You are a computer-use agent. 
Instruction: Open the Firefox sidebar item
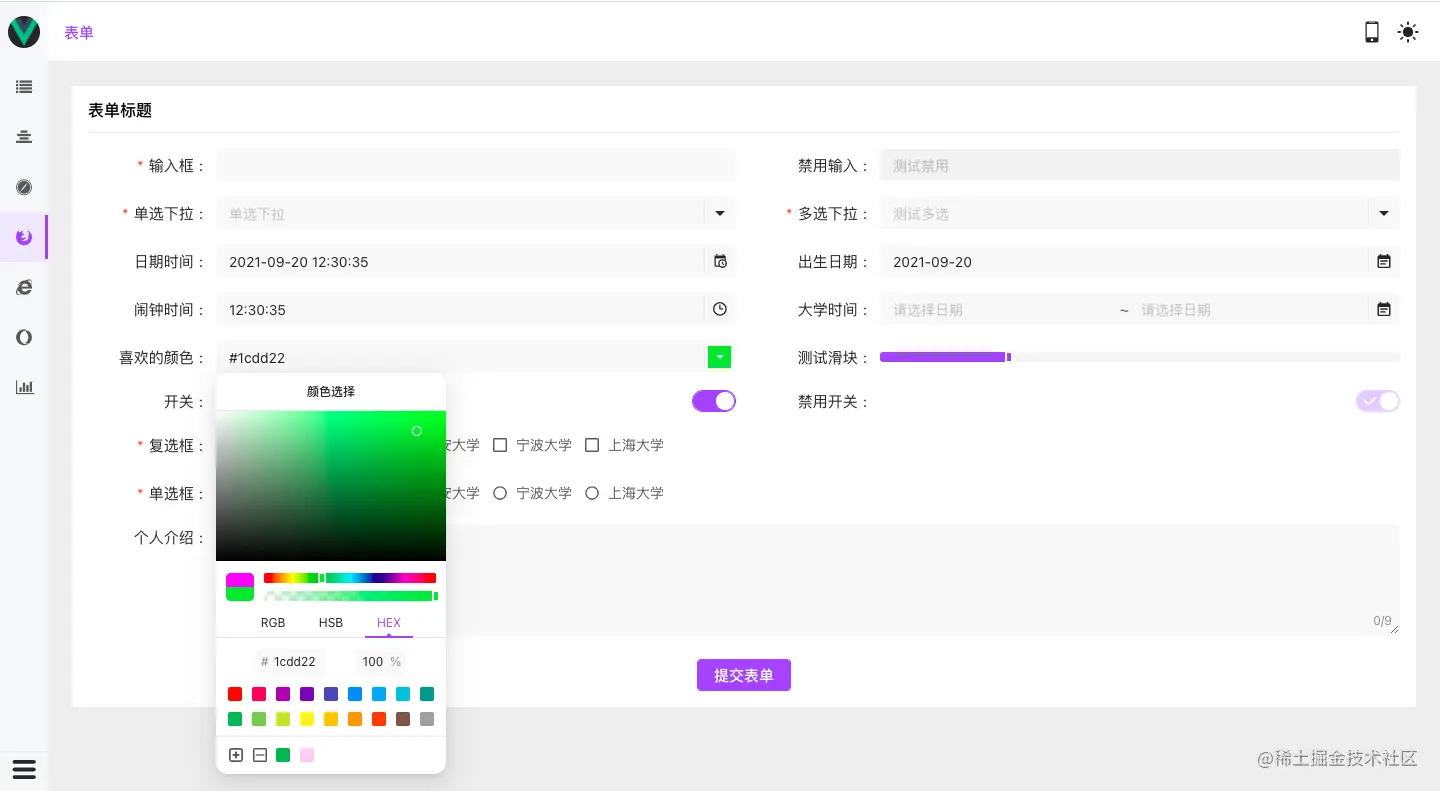point(23,237)
